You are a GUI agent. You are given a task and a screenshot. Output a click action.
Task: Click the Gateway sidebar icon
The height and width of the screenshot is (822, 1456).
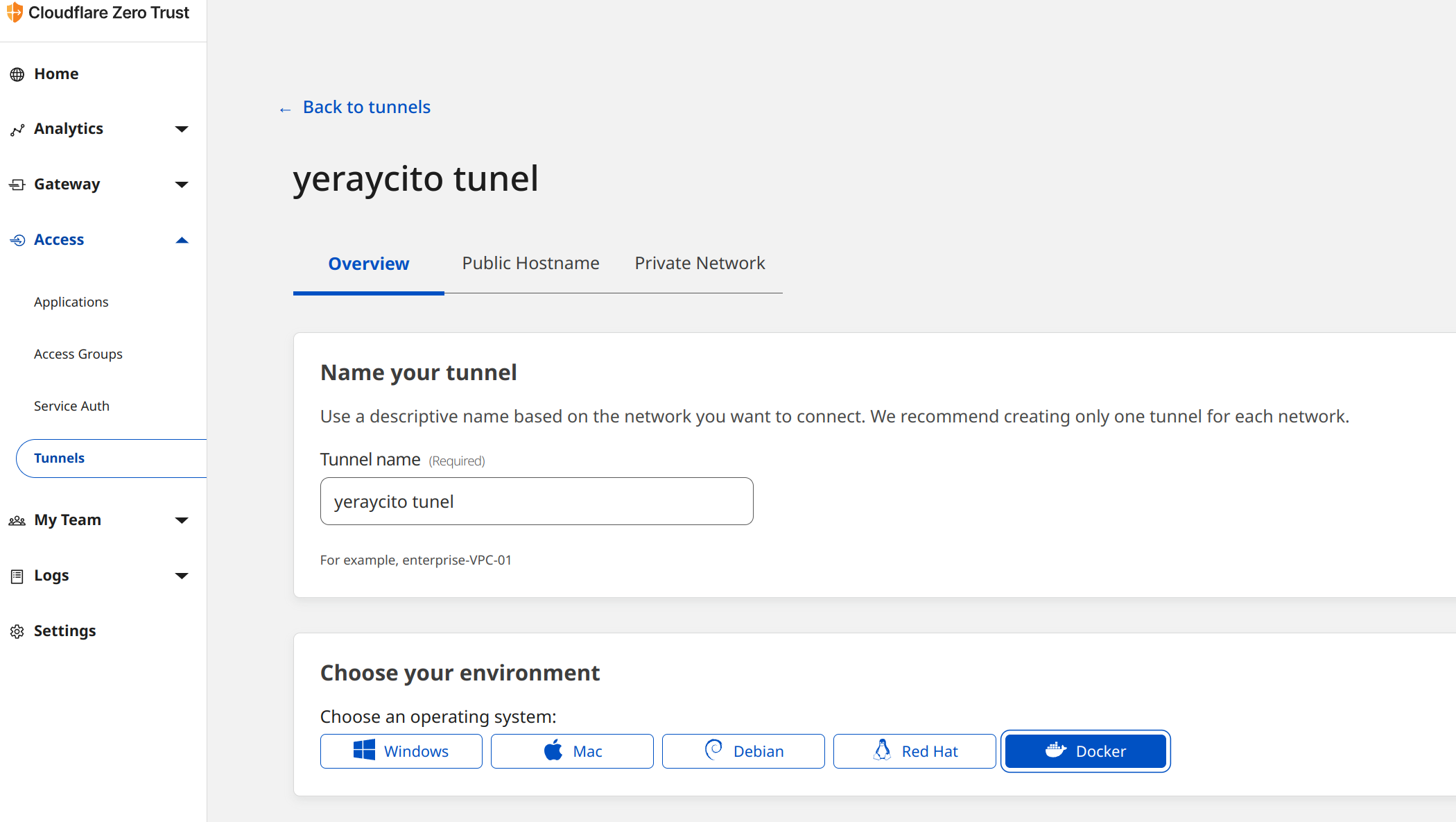click(x=17, y=185)
